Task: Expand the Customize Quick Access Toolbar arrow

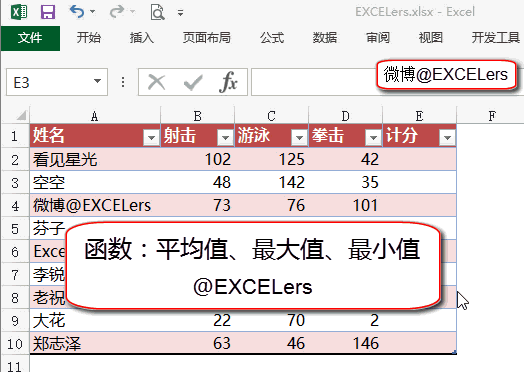Action: 180,13
